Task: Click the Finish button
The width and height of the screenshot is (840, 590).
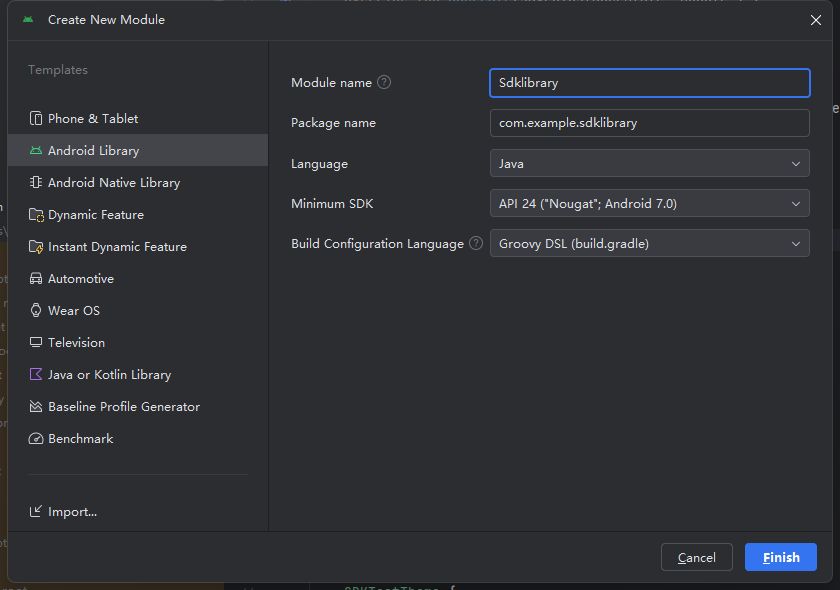Action: [781, 557]
